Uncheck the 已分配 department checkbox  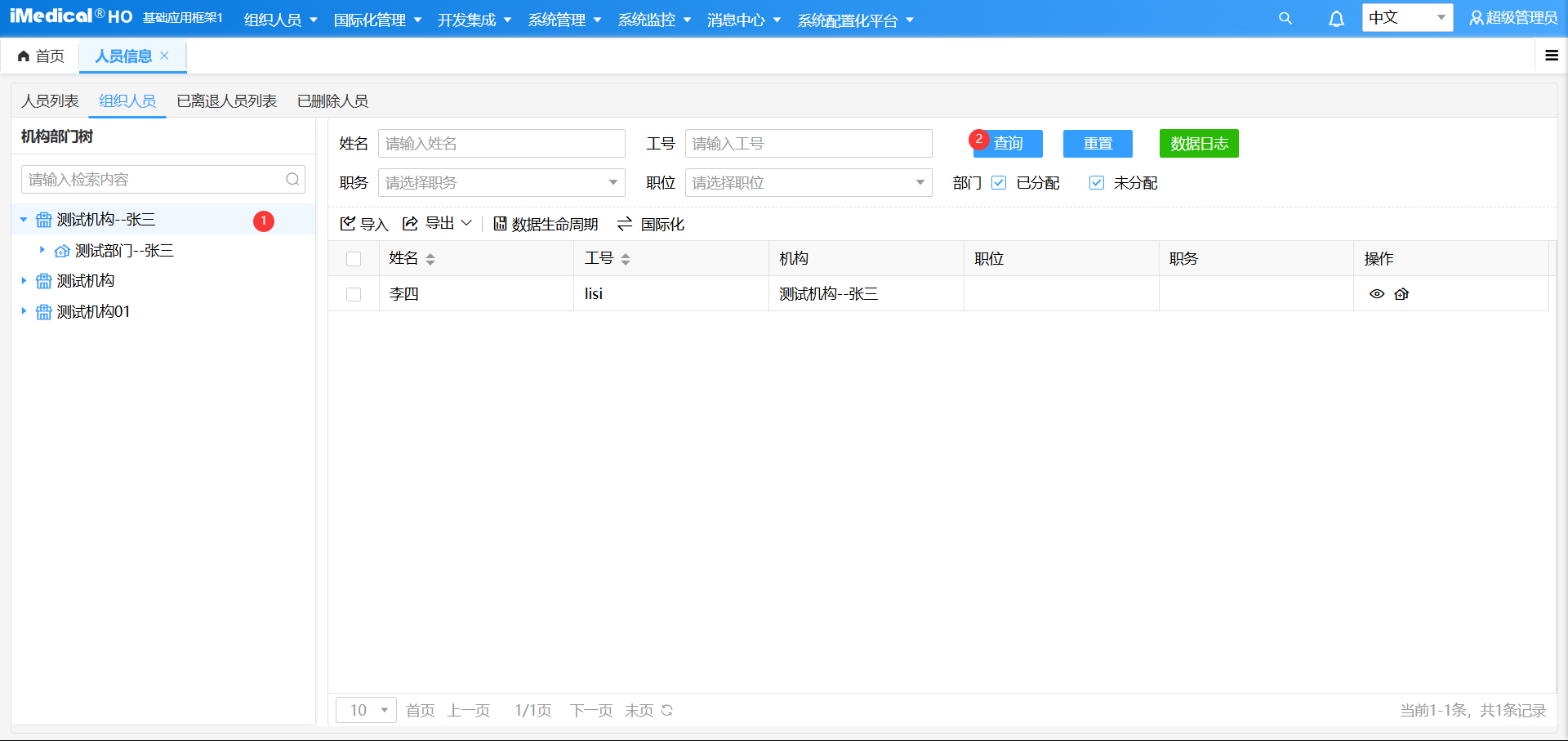[998, 182]
